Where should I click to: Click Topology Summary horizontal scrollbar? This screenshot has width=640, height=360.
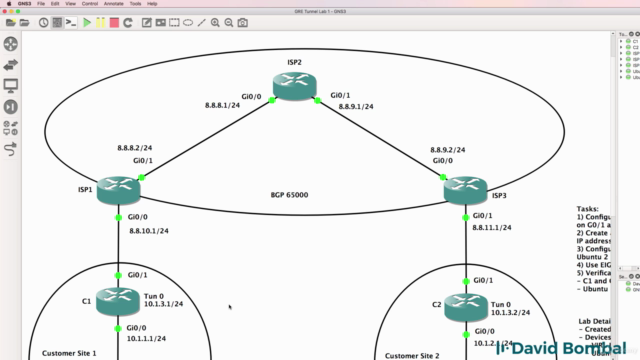[629, 268]
